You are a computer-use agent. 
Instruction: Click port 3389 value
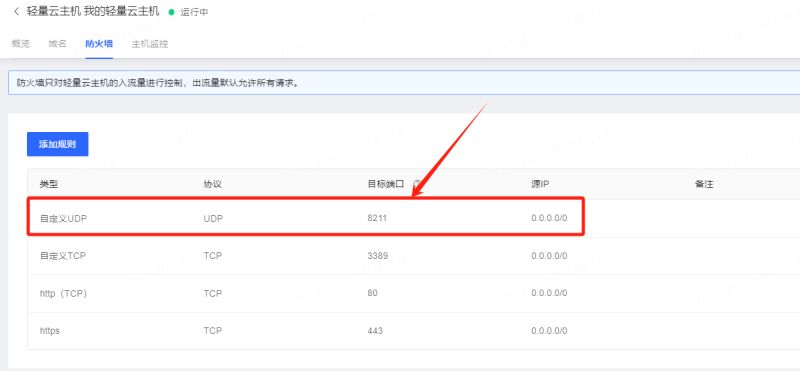pyautogui.click(x=378, y=256)
